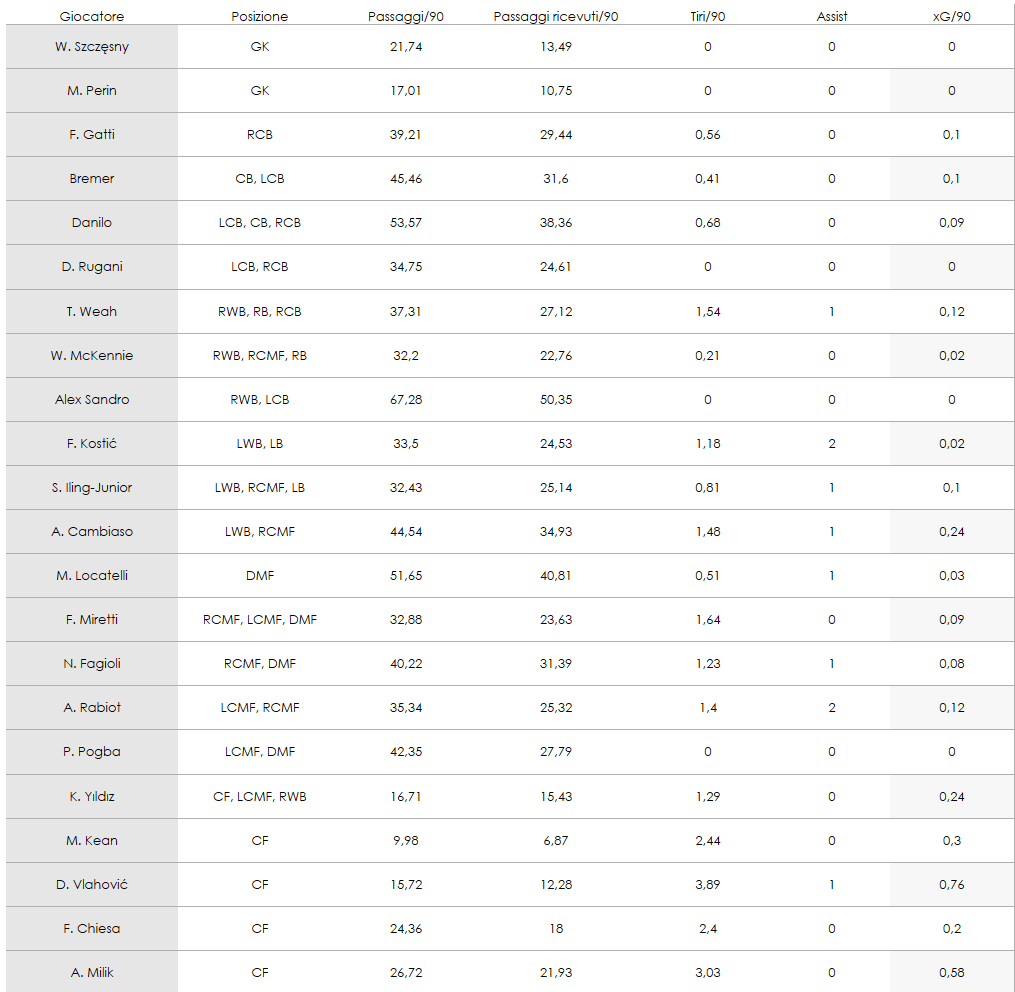Click the 67,28 passes value cell
1015x992 pixels.
click(406, 400)
